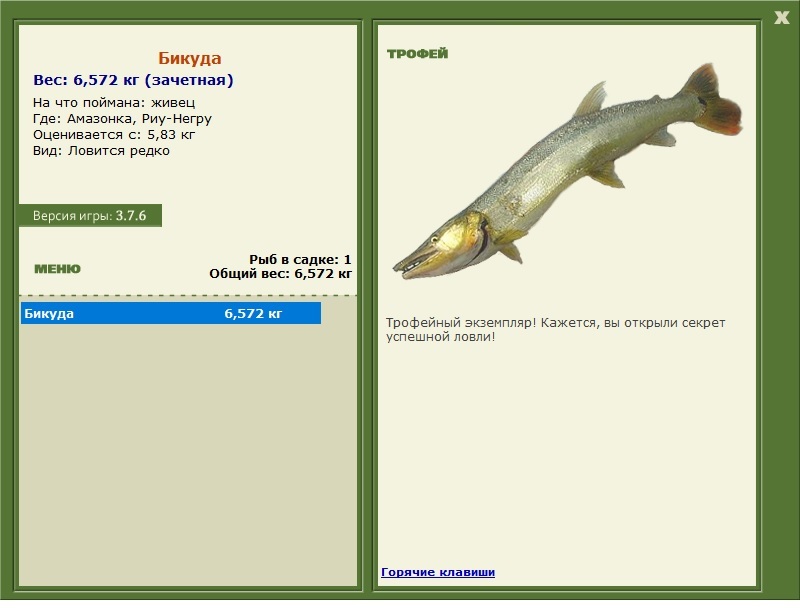Image resolution: width=800 pixels, height=614 pixels.
Task: Open the Горячие клавиши link
Action: (438, 572)
